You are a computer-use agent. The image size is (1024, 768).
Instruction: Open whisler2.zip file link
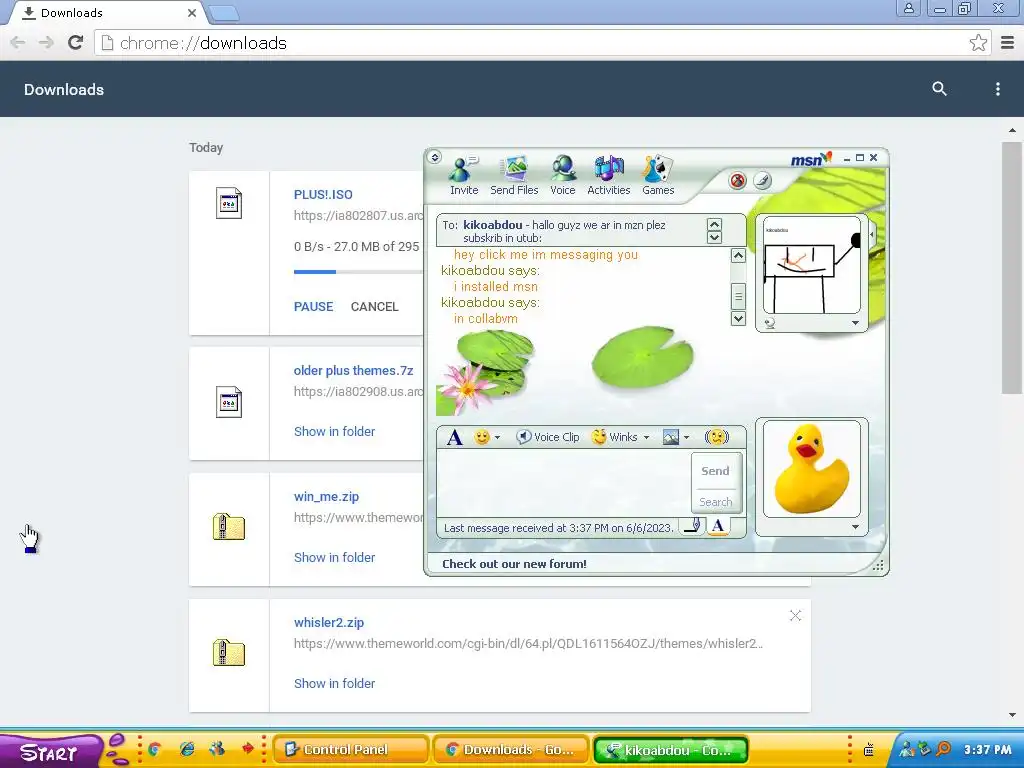coord(328,622)
